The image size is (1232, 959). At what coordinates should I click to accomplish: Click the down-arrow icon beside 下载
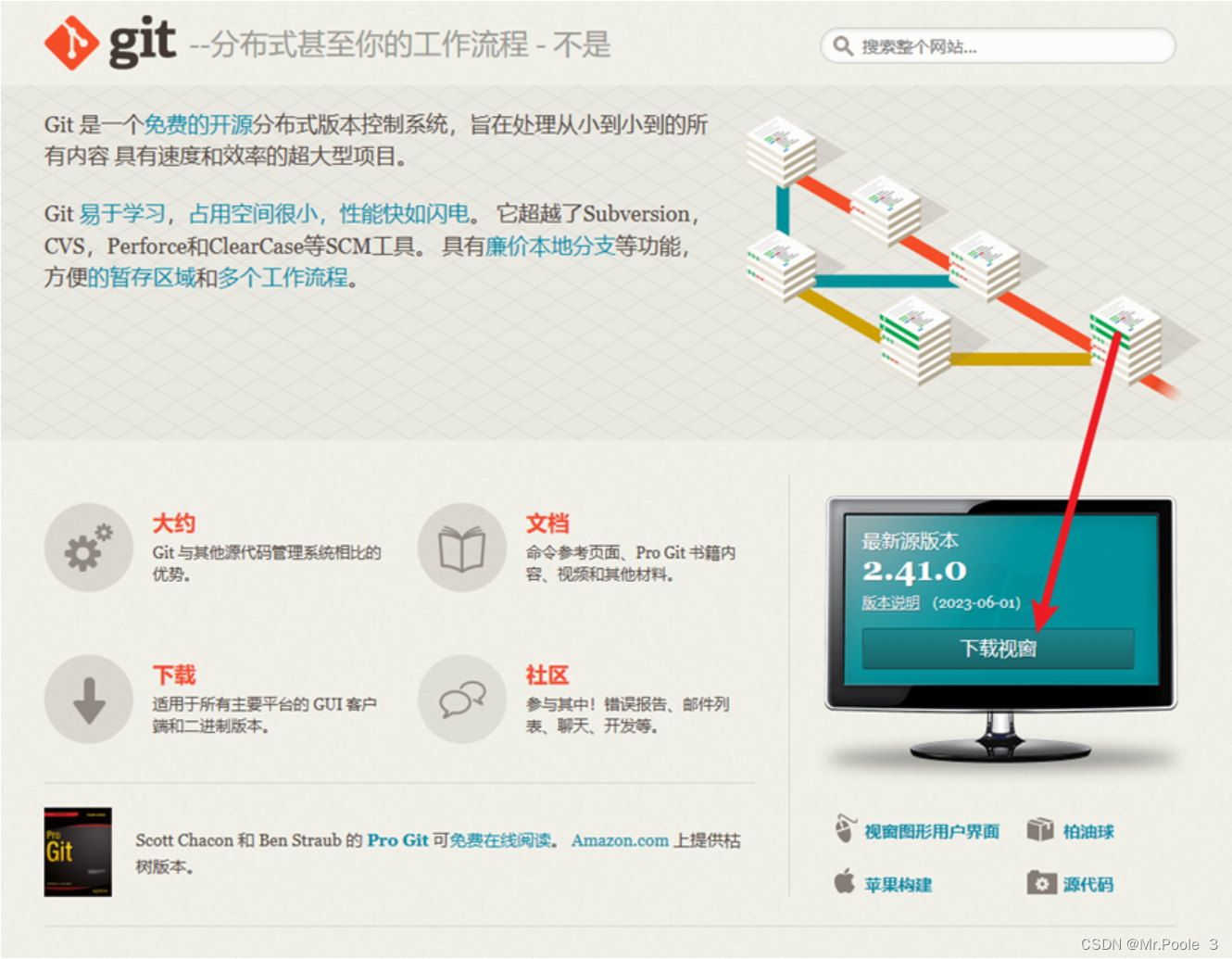[x=89, y=699]
